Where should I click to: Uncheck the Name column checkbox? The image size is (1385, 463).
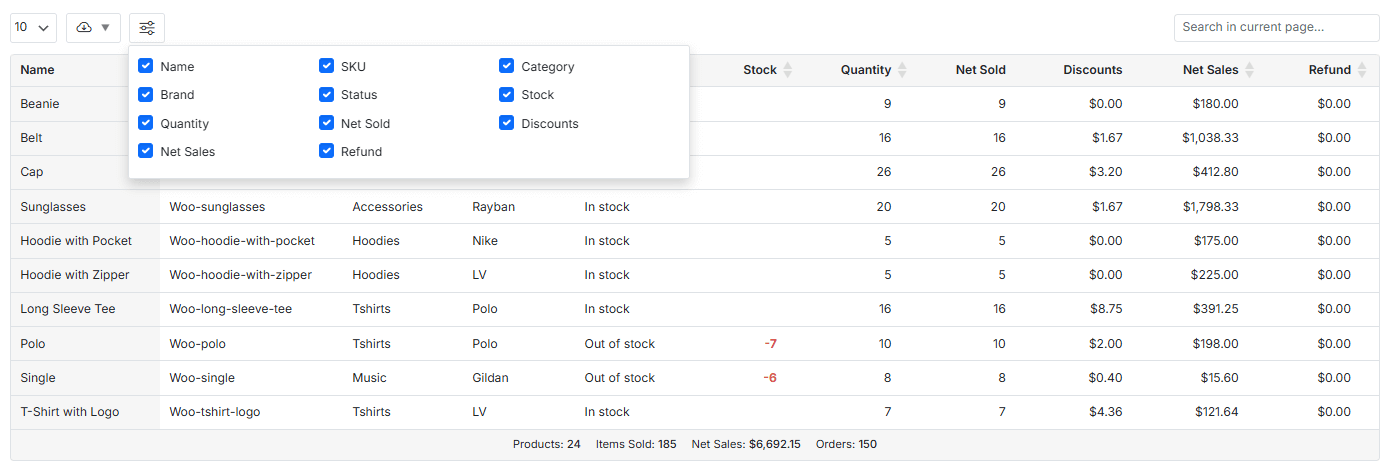click(x=146, y=66)
